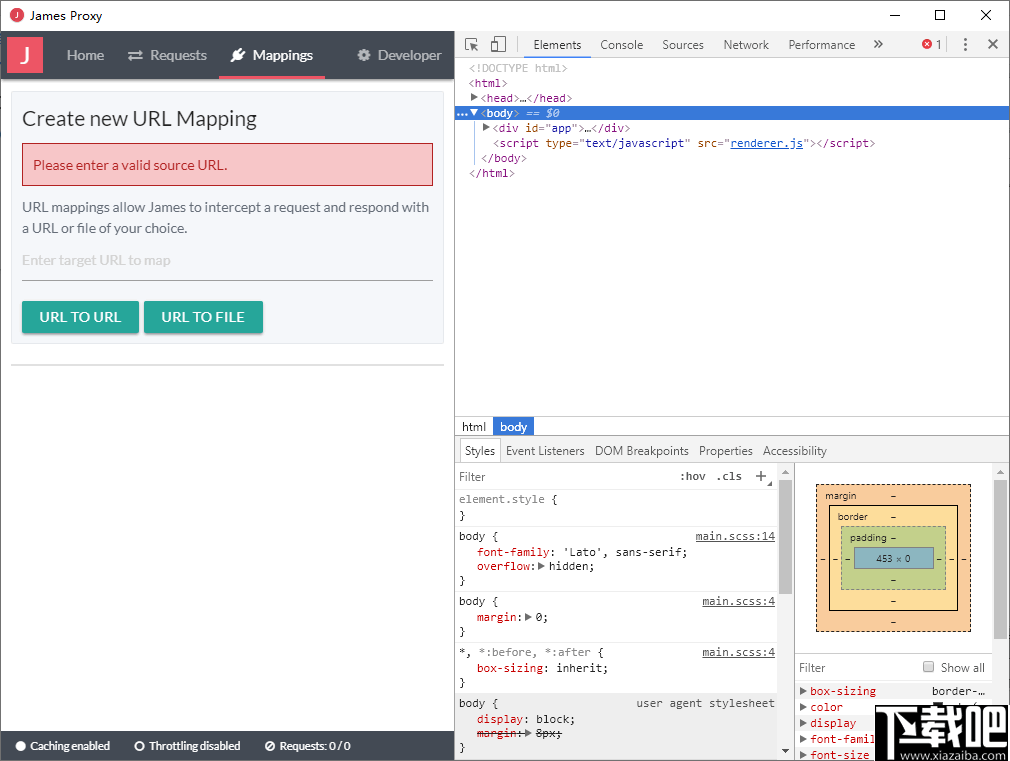Toggle class editor with .cls
Image resolution: width=1010 pixels, height=761 pixels.
tap(729, 476)
